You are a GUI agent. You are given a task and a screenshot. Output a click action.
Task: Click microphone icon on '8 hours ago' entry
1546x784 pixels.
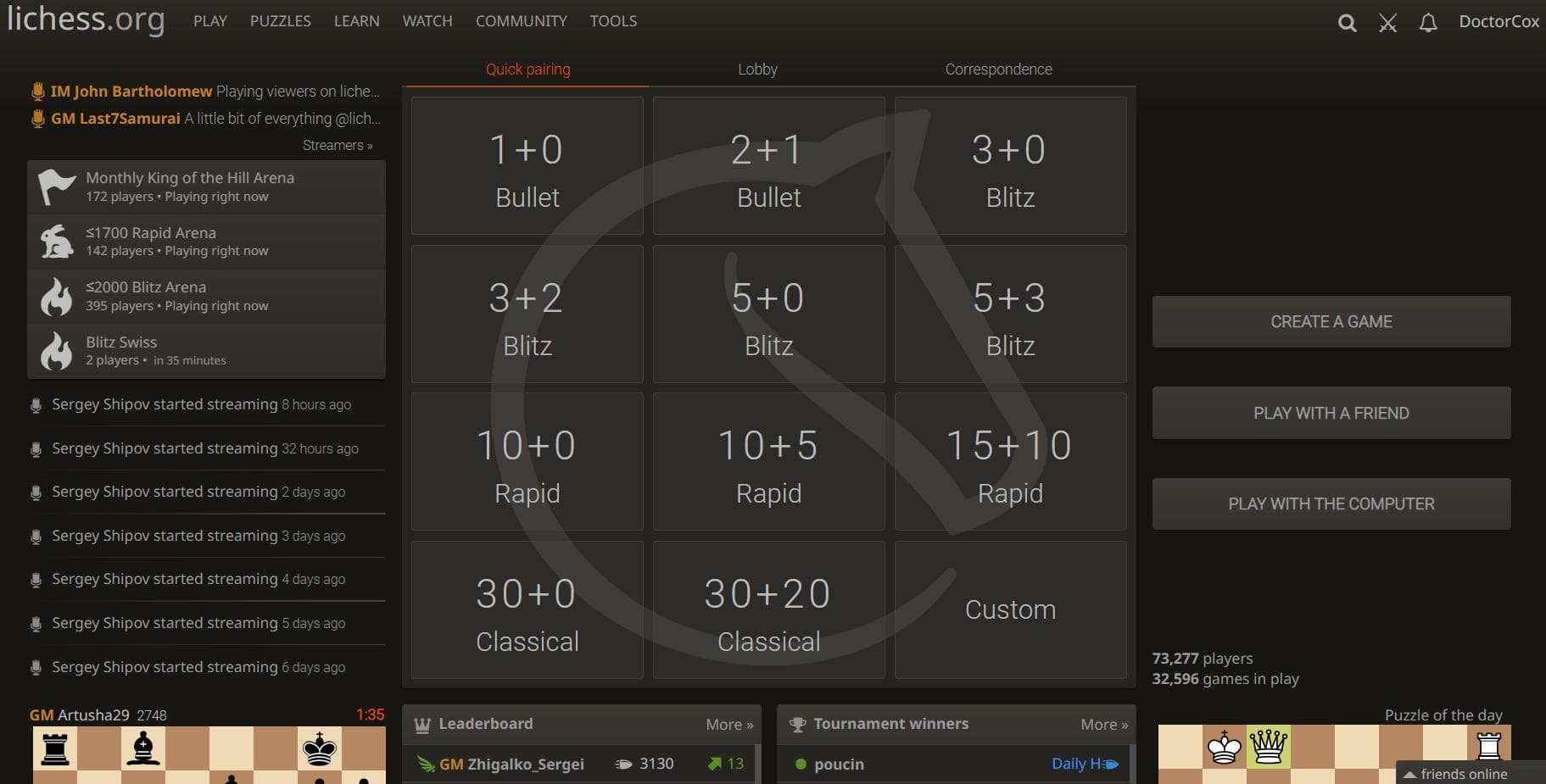[36, 405]
